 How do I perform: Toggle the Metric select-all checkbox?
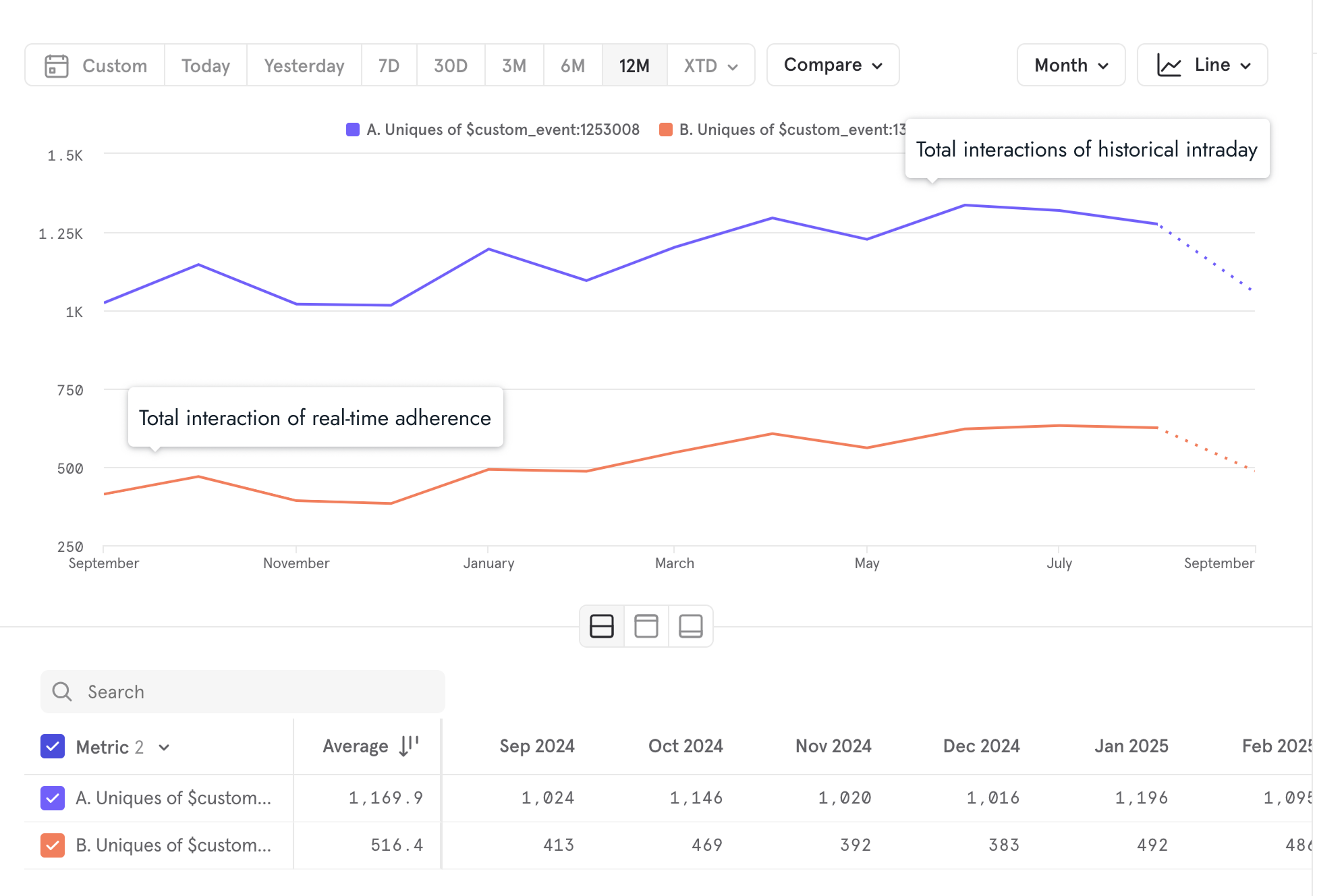click(x=53, y=747)
